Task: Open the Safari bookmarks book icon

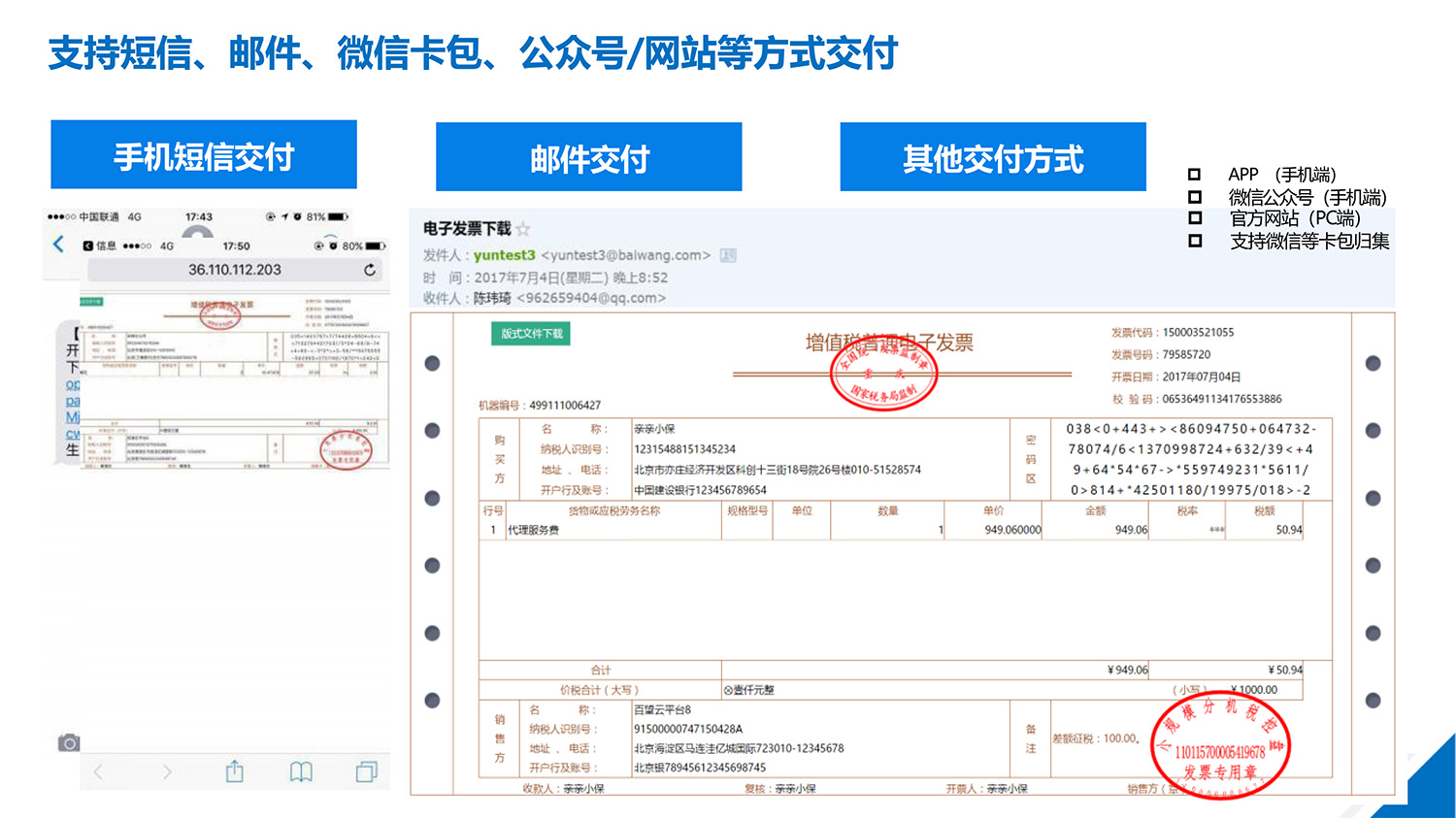Action: [301, 772]
